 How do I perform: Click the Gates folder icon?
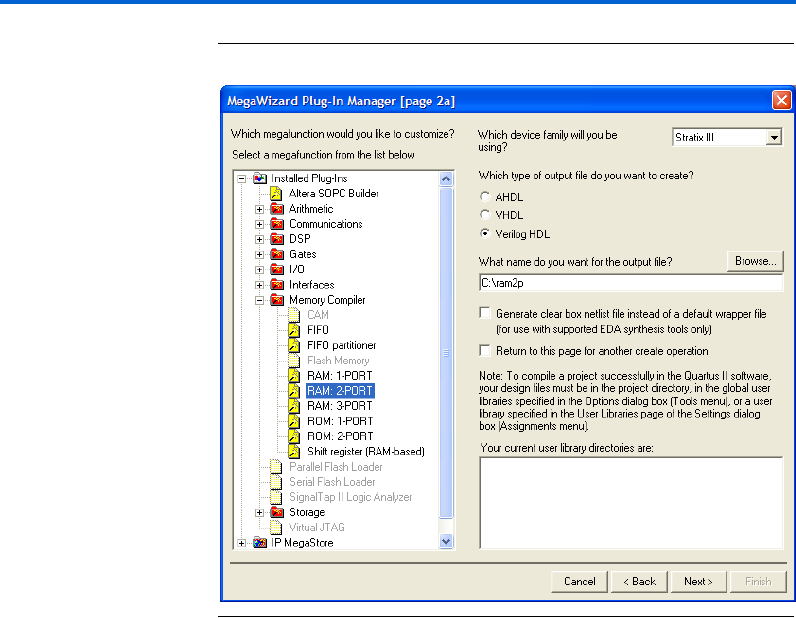277,254
